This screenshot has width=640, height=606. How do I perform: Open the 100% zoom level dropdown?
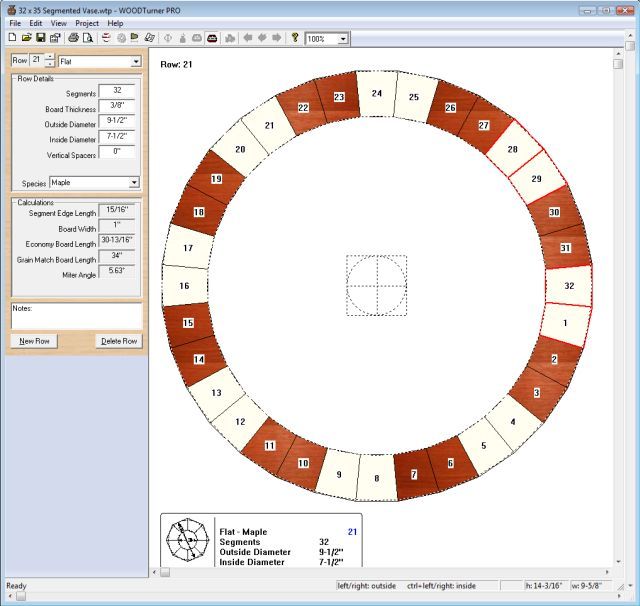(343, 38)
